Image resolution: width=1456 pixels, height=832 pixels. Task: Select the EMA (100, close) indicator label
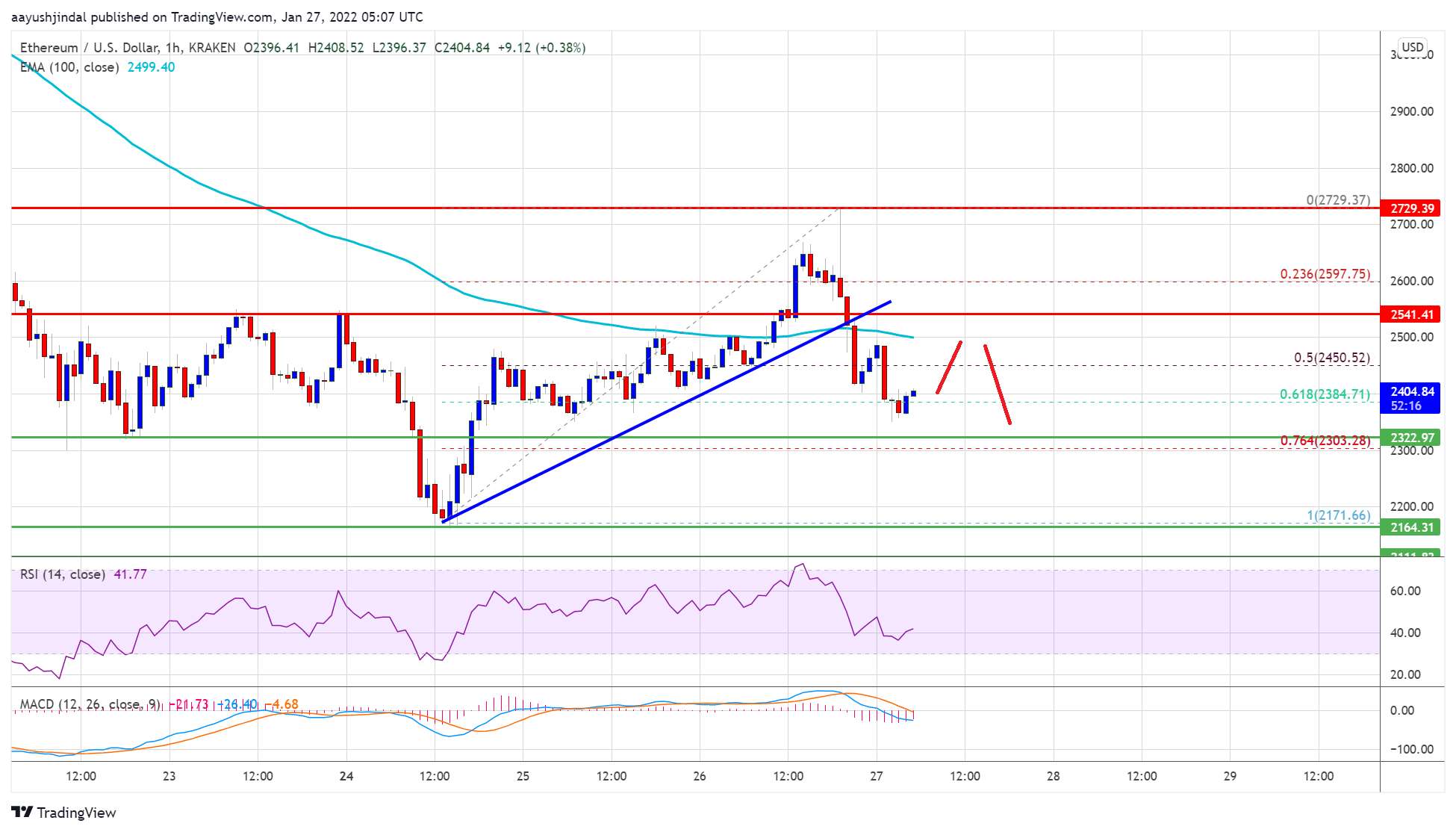67,67
